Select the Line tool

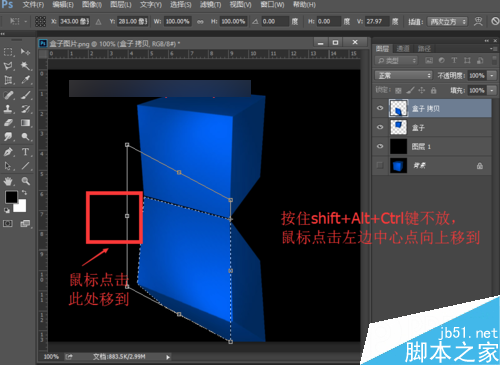click(x=25, y=166)
